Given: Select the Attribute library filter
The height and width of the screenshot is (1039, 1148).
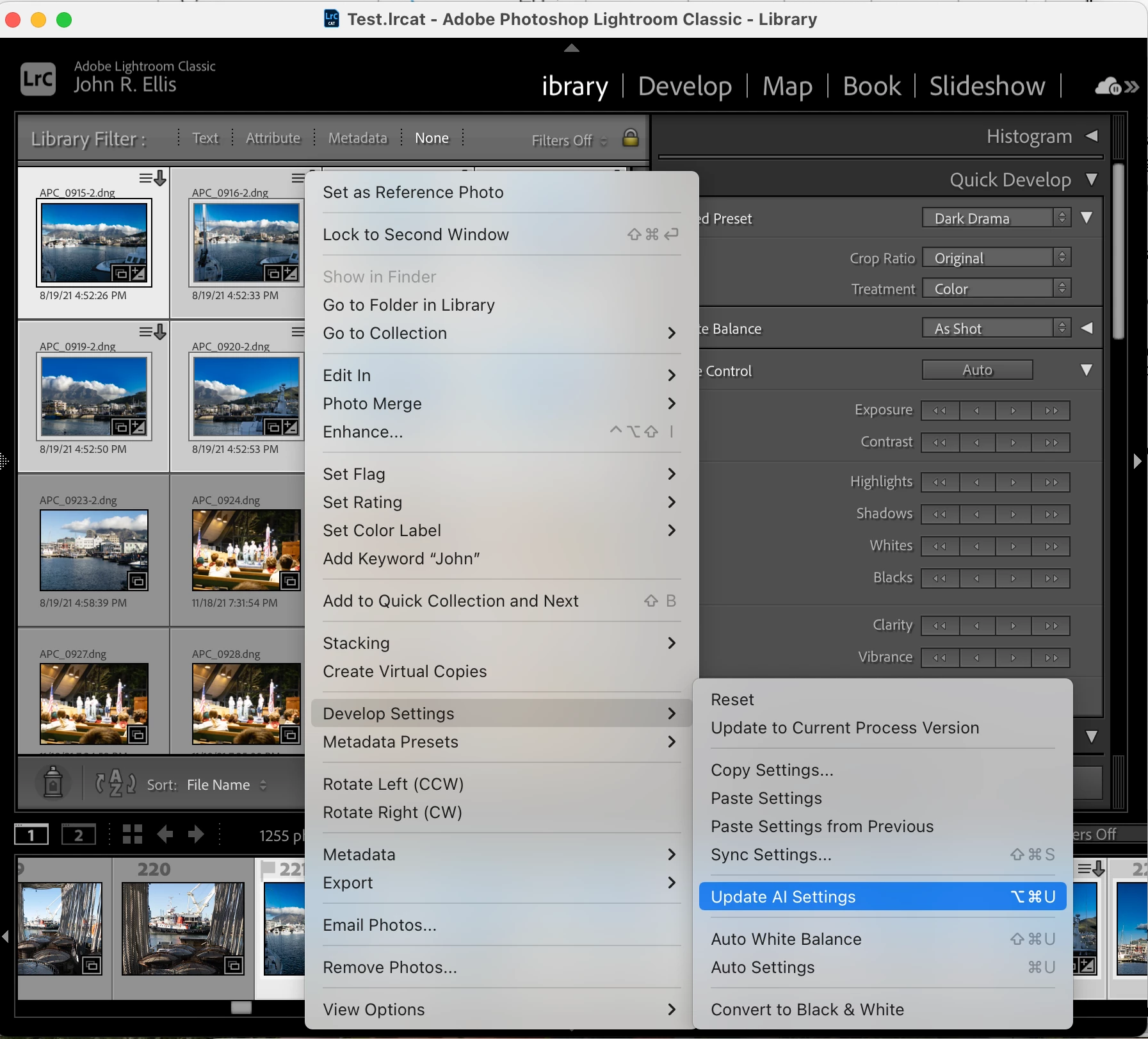Looking at the screenshot, I should (273, 138).
